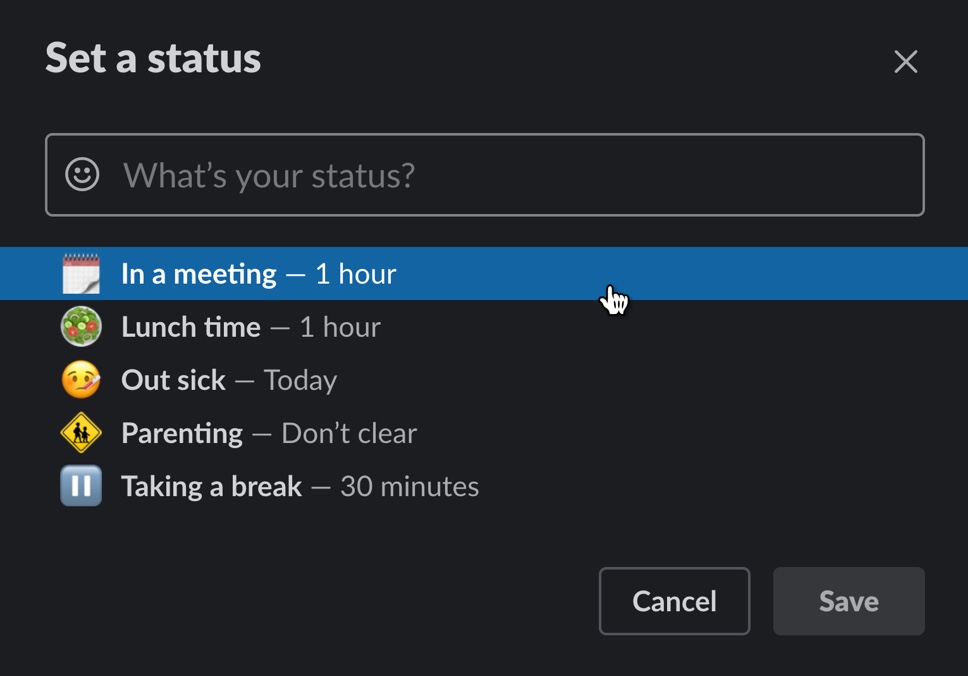Viewport: 968px width, 676px height.
Task: Click the salad emoji beside Lunch time
Action: [80, 326]
